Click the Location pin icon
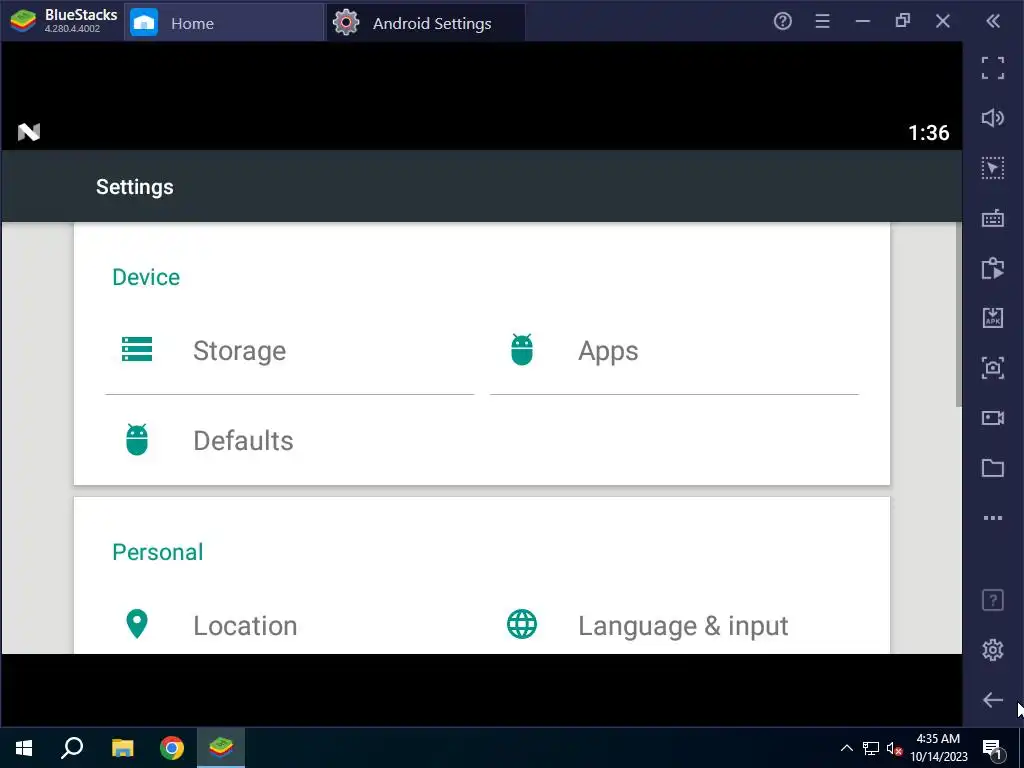Image resolution: width=1024 pixels, height=768 pixels. [x=136, y=624]
